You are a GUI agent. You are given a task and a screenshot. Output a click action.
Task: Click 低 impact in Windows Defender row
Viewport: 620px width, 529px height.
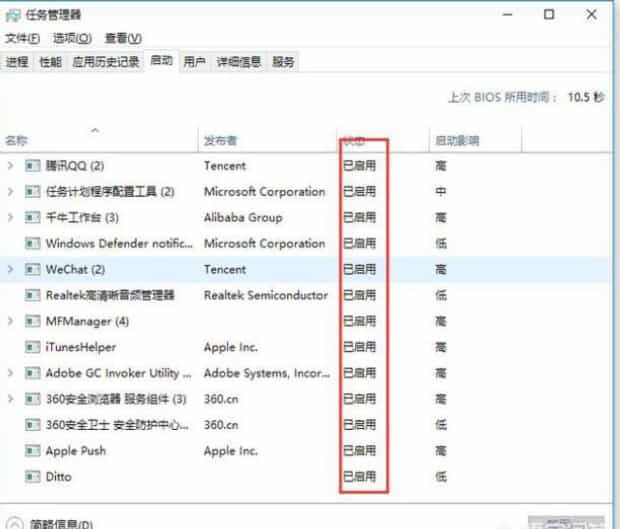441,244
